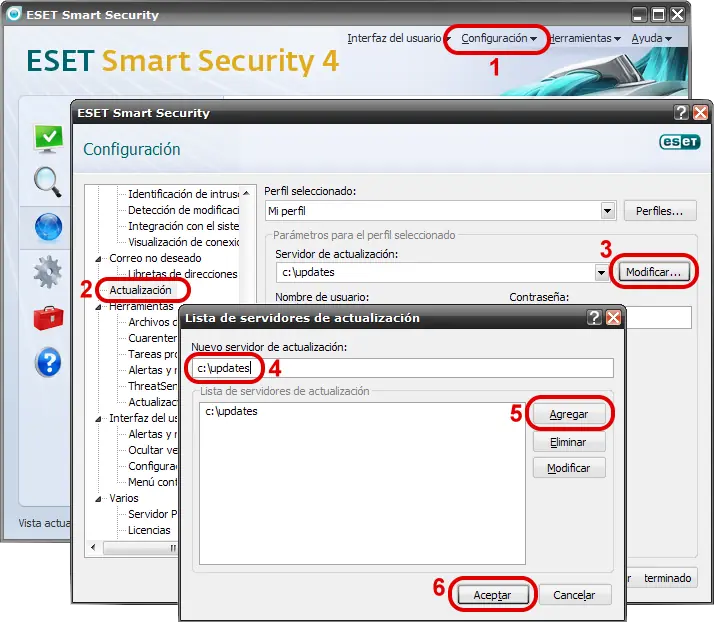714x622 pixels.
Task: Select Menú contextual tree item
Action: tap(152, 482)
